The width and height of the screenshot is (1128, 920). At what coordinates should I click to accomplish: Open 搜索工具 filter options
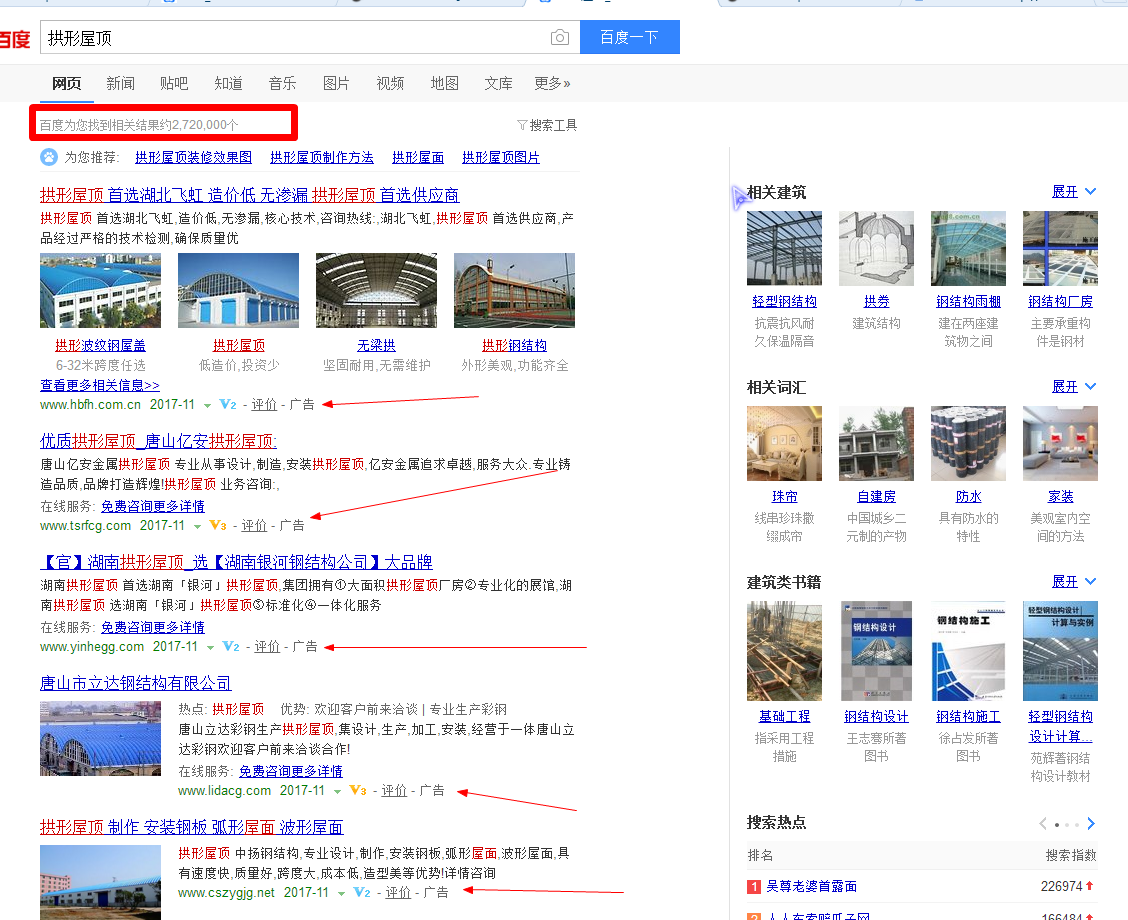pyautogui.click(x=547, y=125)
